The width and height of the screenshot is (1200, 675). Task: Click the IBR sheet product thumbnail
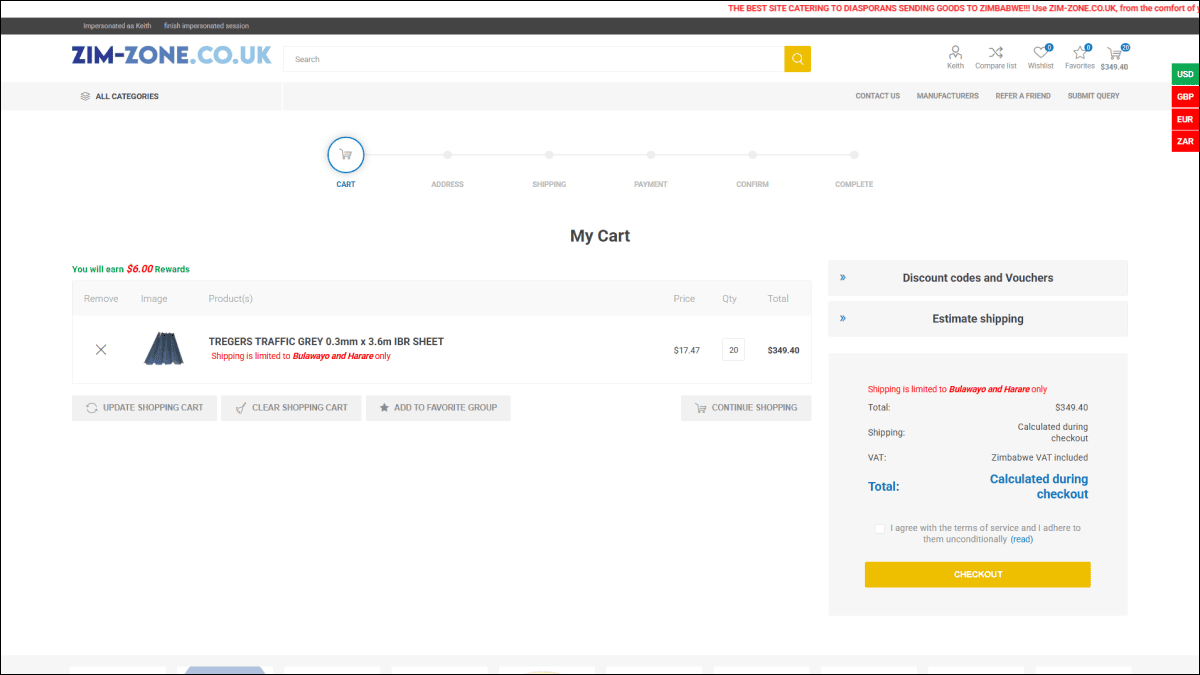point(164,349)
